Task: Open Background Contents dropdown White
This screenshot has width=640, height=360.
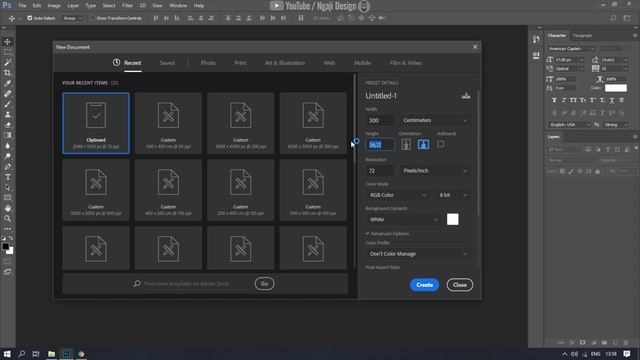Action: point(402,220)
